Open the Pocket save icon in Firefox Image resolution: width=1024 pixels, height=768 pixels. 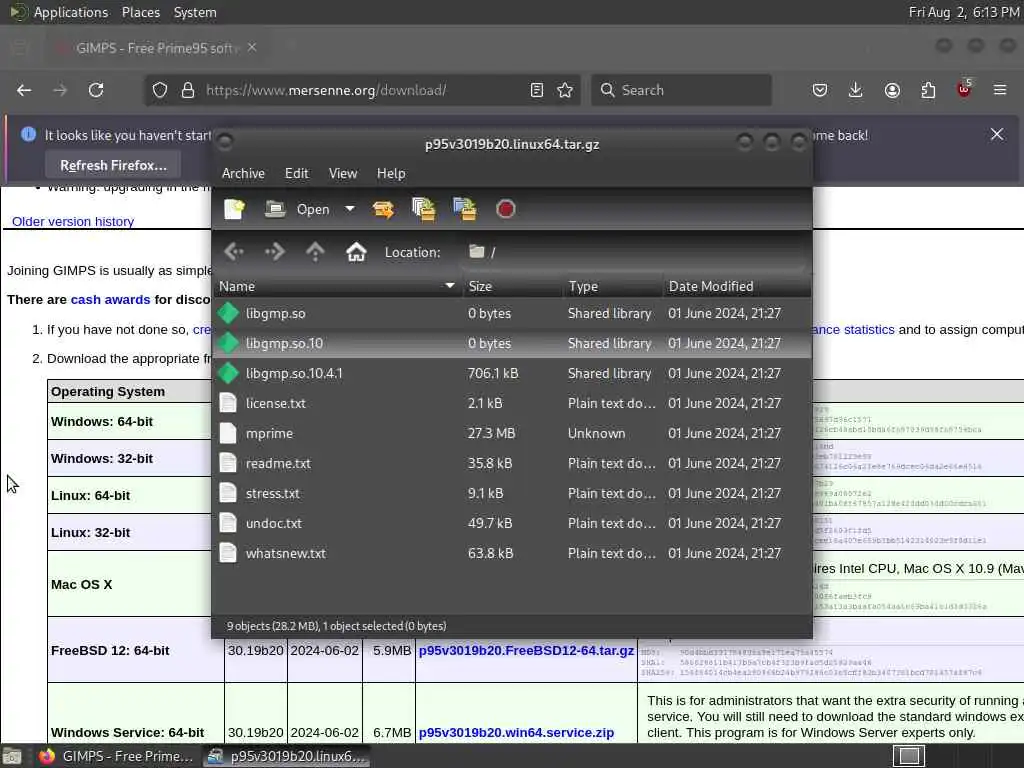coord(820,90)
